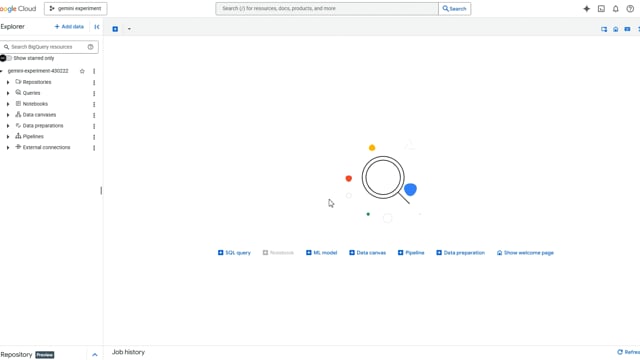Click Show welcome page link
Viewport: 640px width, 360px height.
[525, 253]
